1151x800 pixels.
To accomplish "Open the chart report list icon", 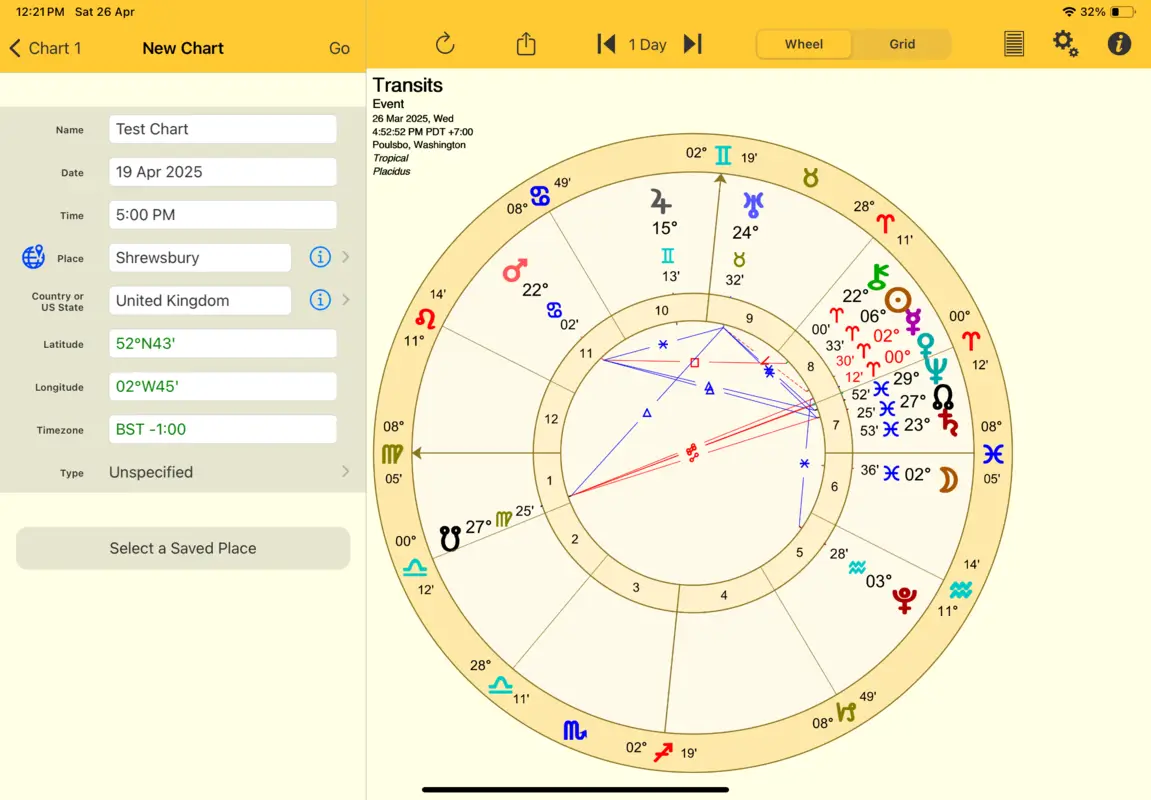I will pyautogui.click(x=1014, y=44).
